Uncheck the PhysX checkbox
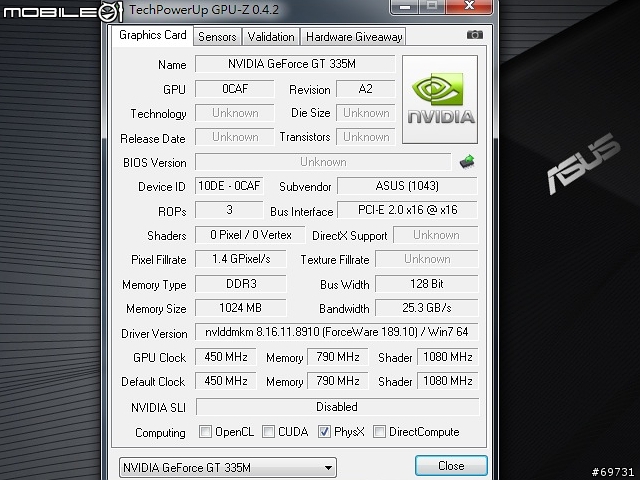The image size is (640, 480). pos(324,431)
